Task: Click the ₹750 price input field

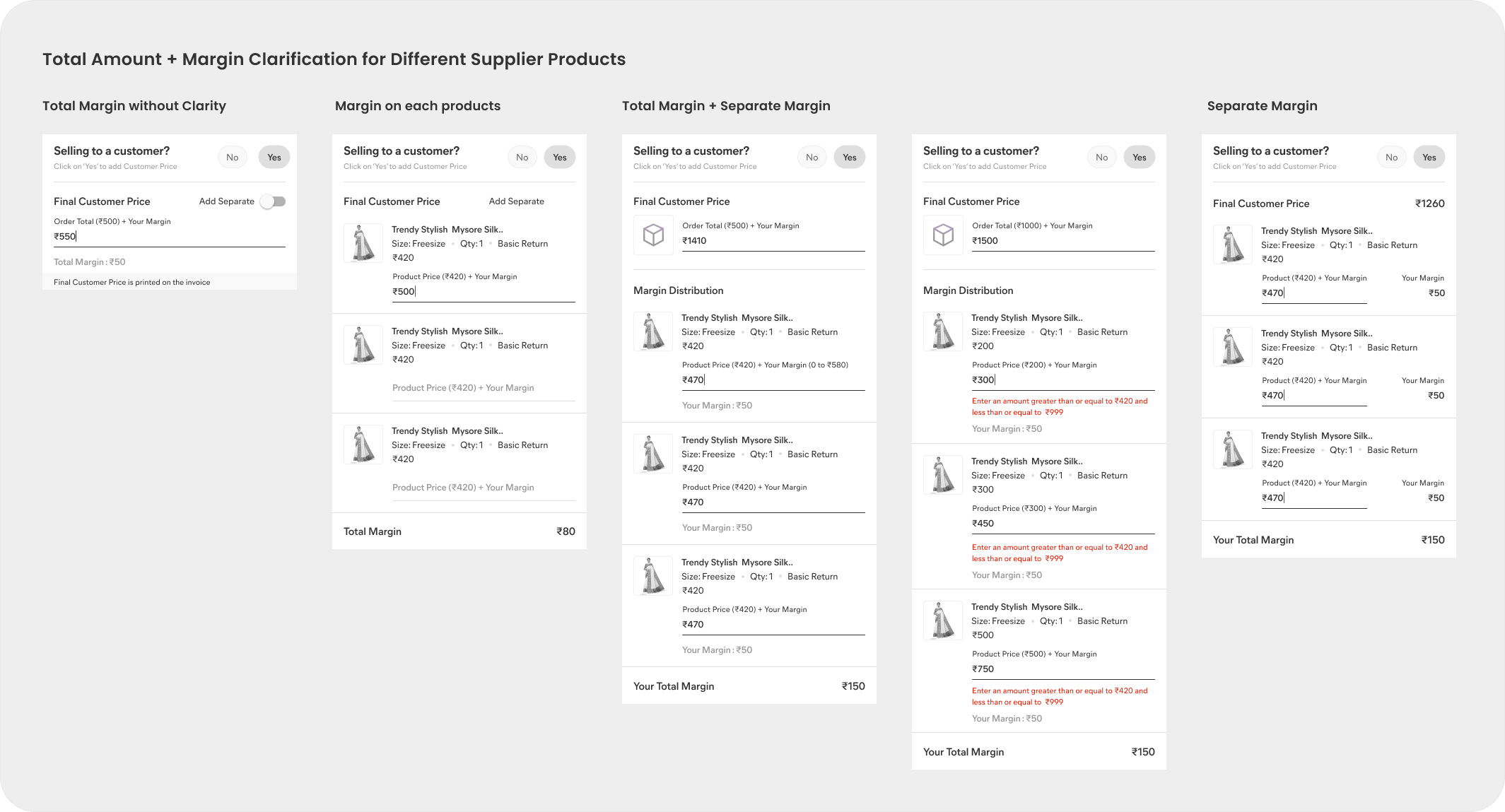Action: [1063, 670]
